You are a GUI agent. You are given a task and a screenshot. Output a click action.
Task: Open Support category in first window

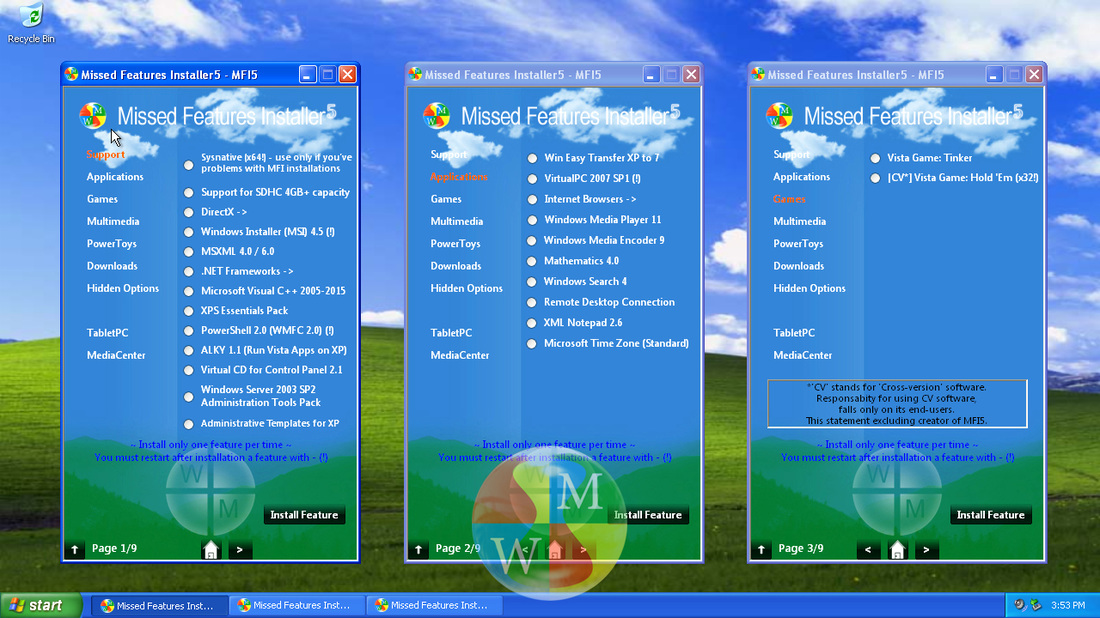tap(105, 154)
